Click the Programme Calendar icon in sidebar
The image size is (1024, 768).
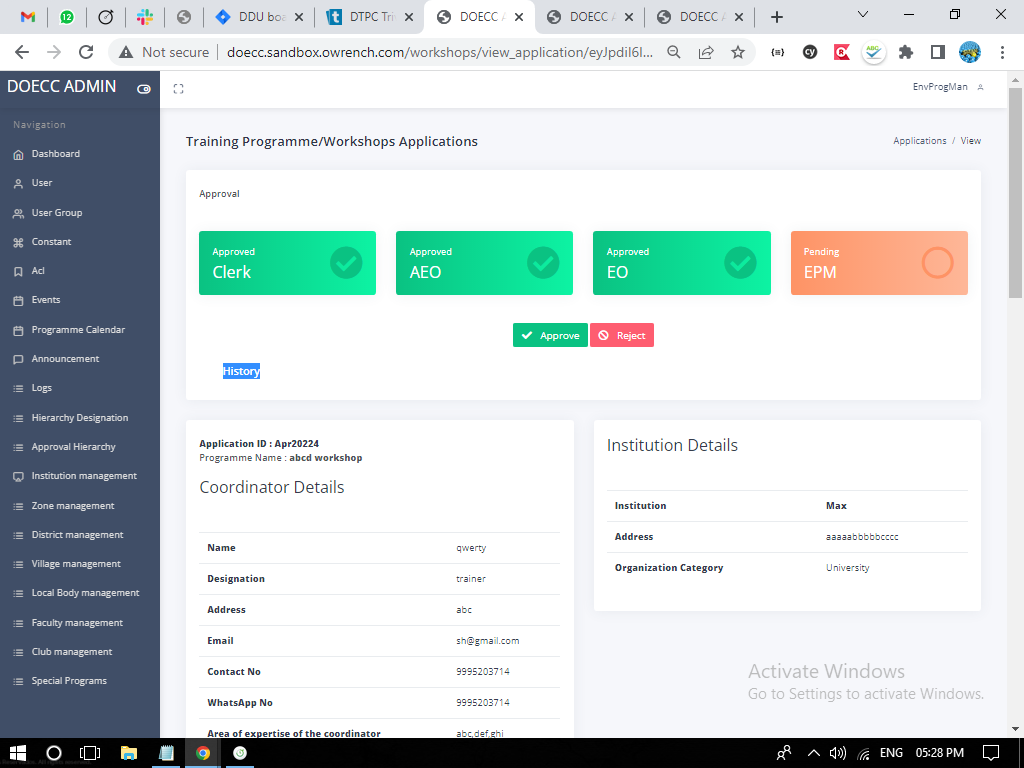click(x=18, y=331)
